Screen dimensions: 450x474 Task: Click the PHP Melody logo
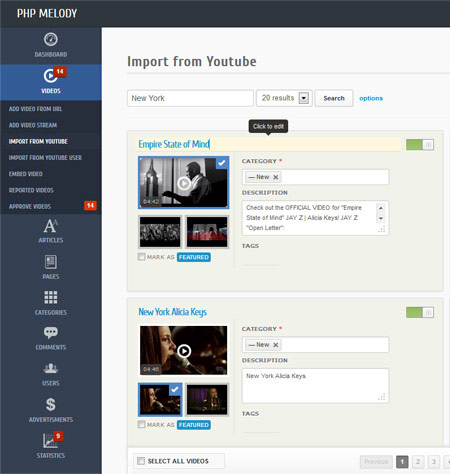click(x=47, y=13)
